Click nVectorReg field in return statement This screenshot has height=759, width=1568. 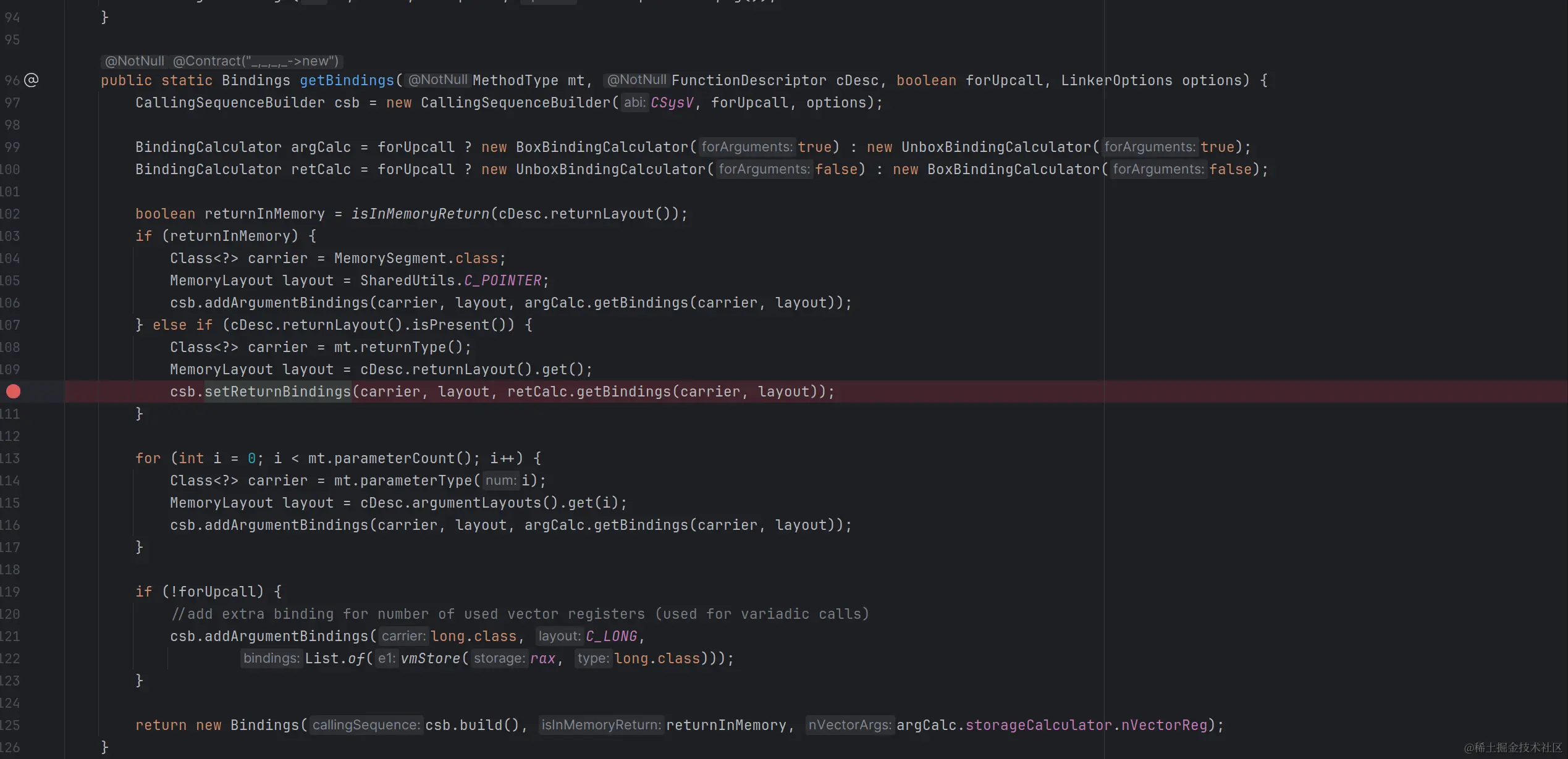(1164, 725)
